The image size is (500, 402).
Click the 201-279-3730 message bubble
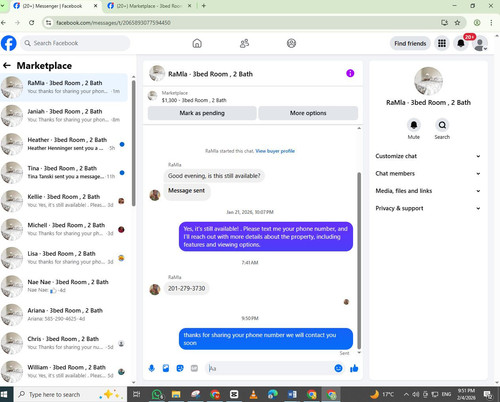(x=186, y=288)
